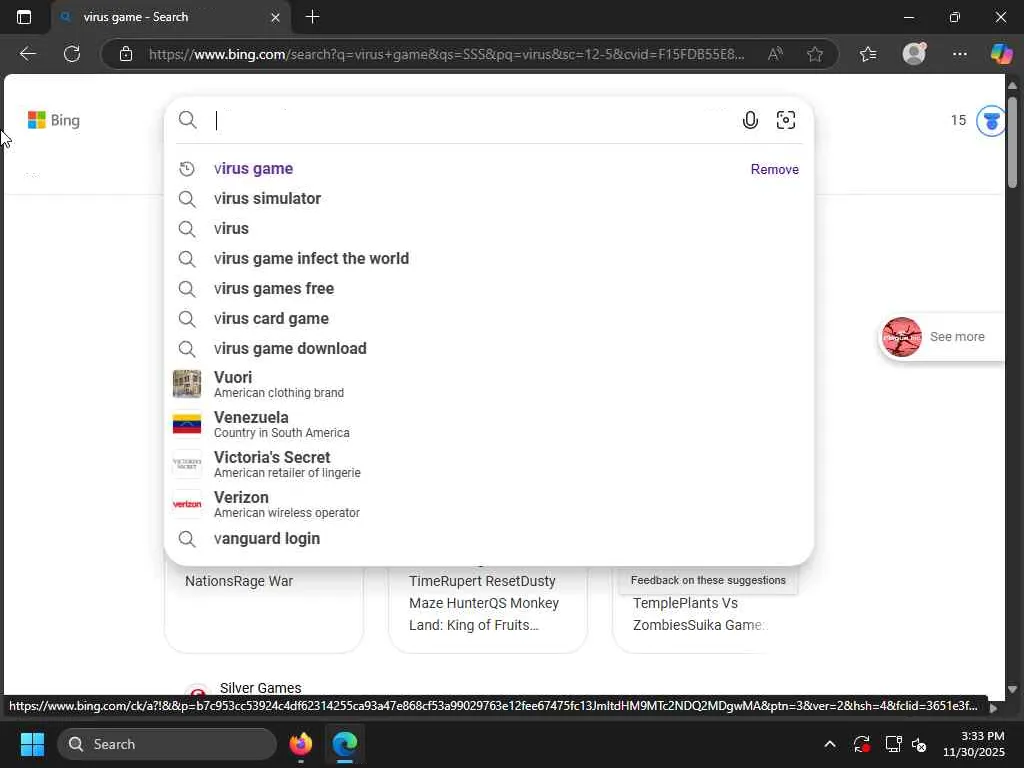This screenshot has height=768, width=1024.
Task: Open Feedback on these suggestions
Action: [708, 580]
